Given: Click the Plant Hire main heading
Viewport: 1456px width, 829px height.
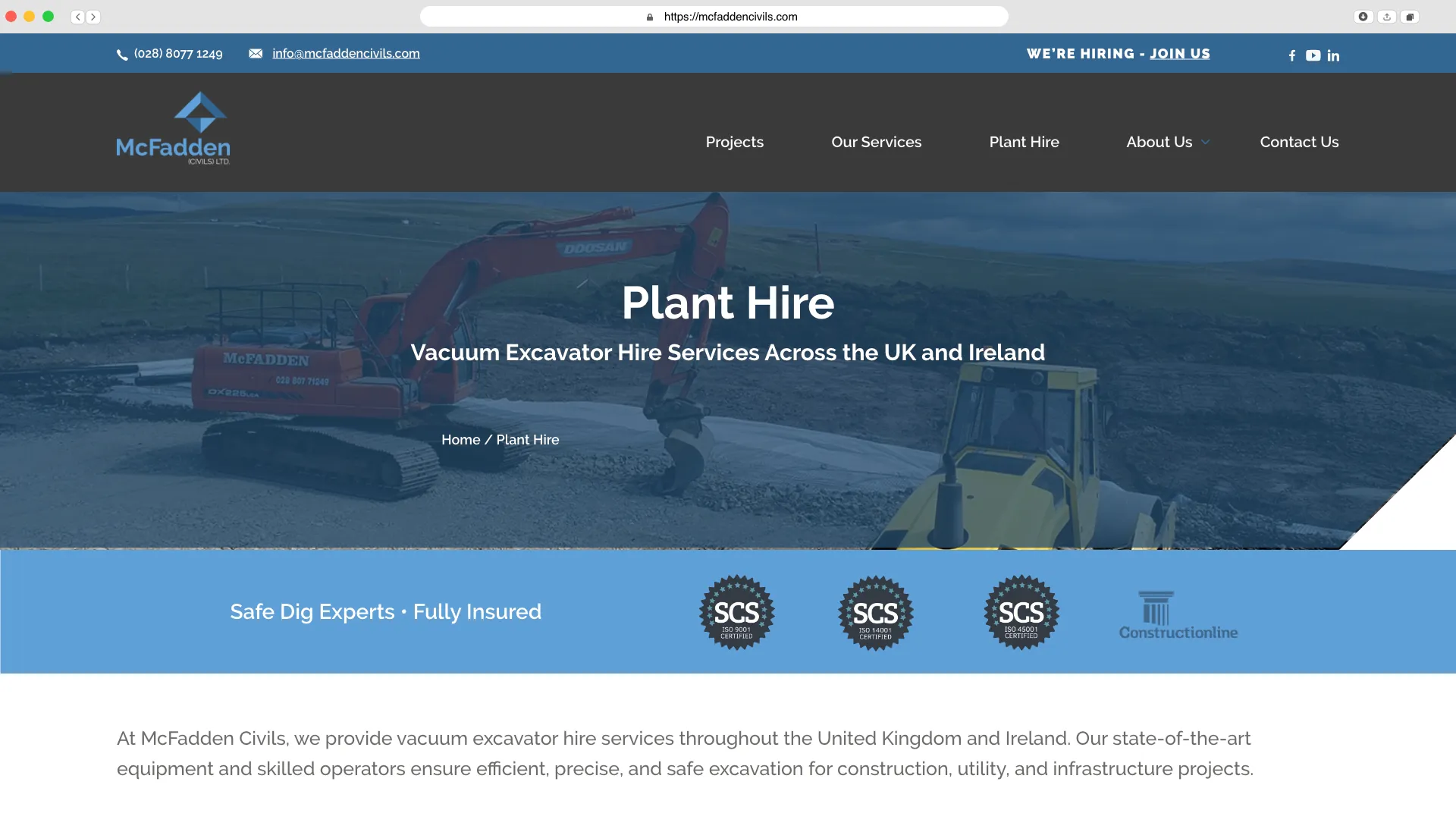Looking at the screenshot, I should pos(728,303).
